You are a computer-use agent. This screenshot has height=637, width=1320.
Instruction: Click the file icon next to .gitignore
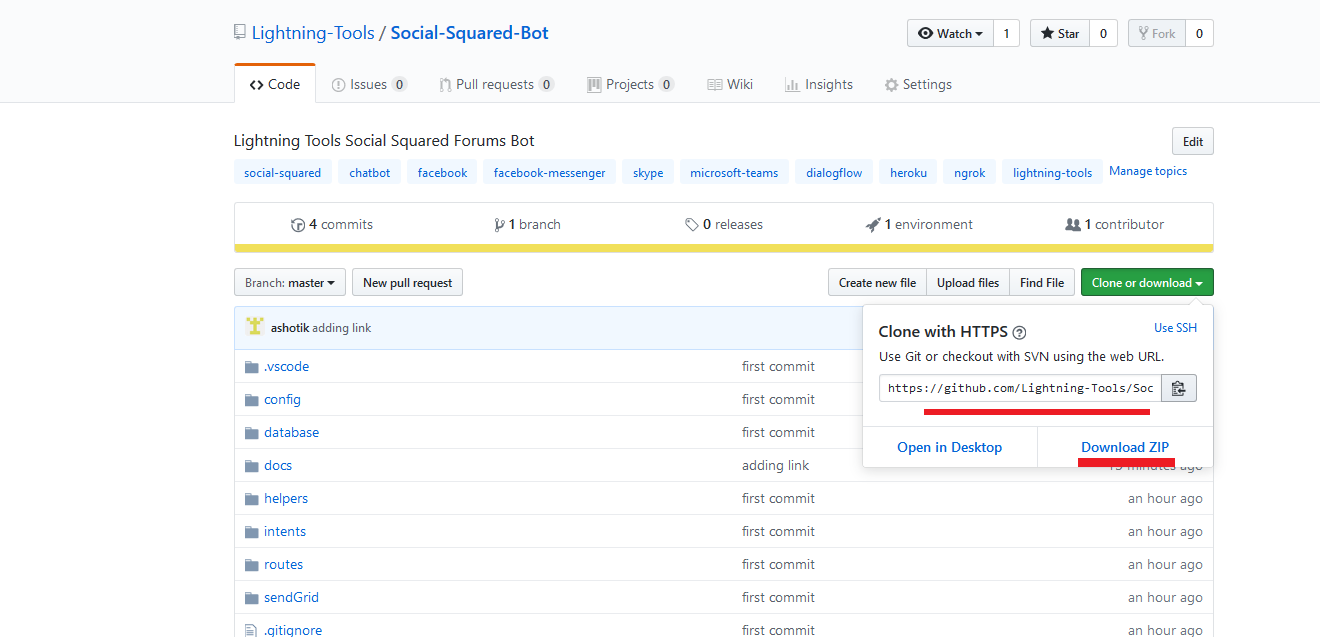252,630
